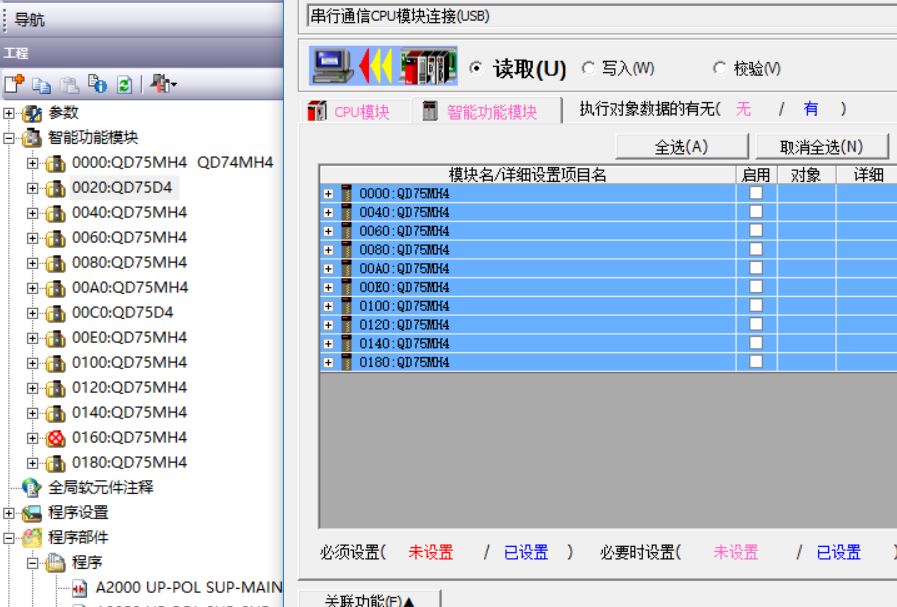Click the red error icon on 0160:QD75MH4
Screen dimensions: 897x607
(x=55, y=438)
